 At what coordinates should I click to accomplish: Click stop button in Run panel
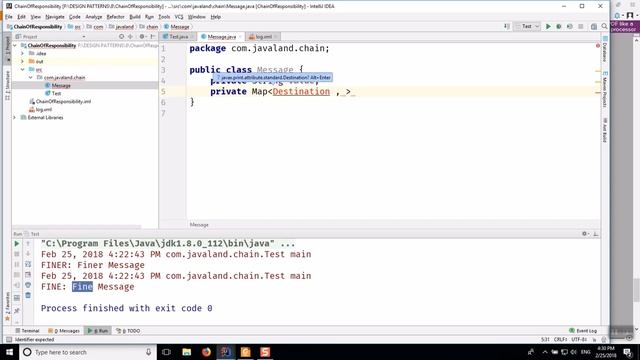pos(17,254)
